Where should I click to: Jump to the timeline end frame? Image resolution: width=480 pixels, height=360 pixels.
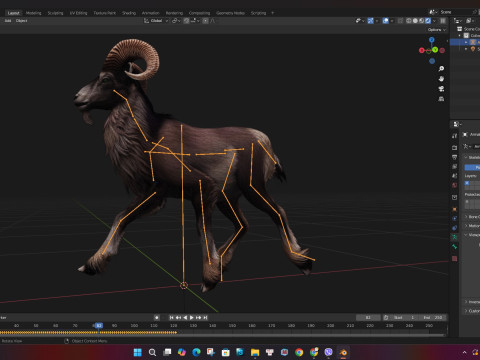pos(205,318)
